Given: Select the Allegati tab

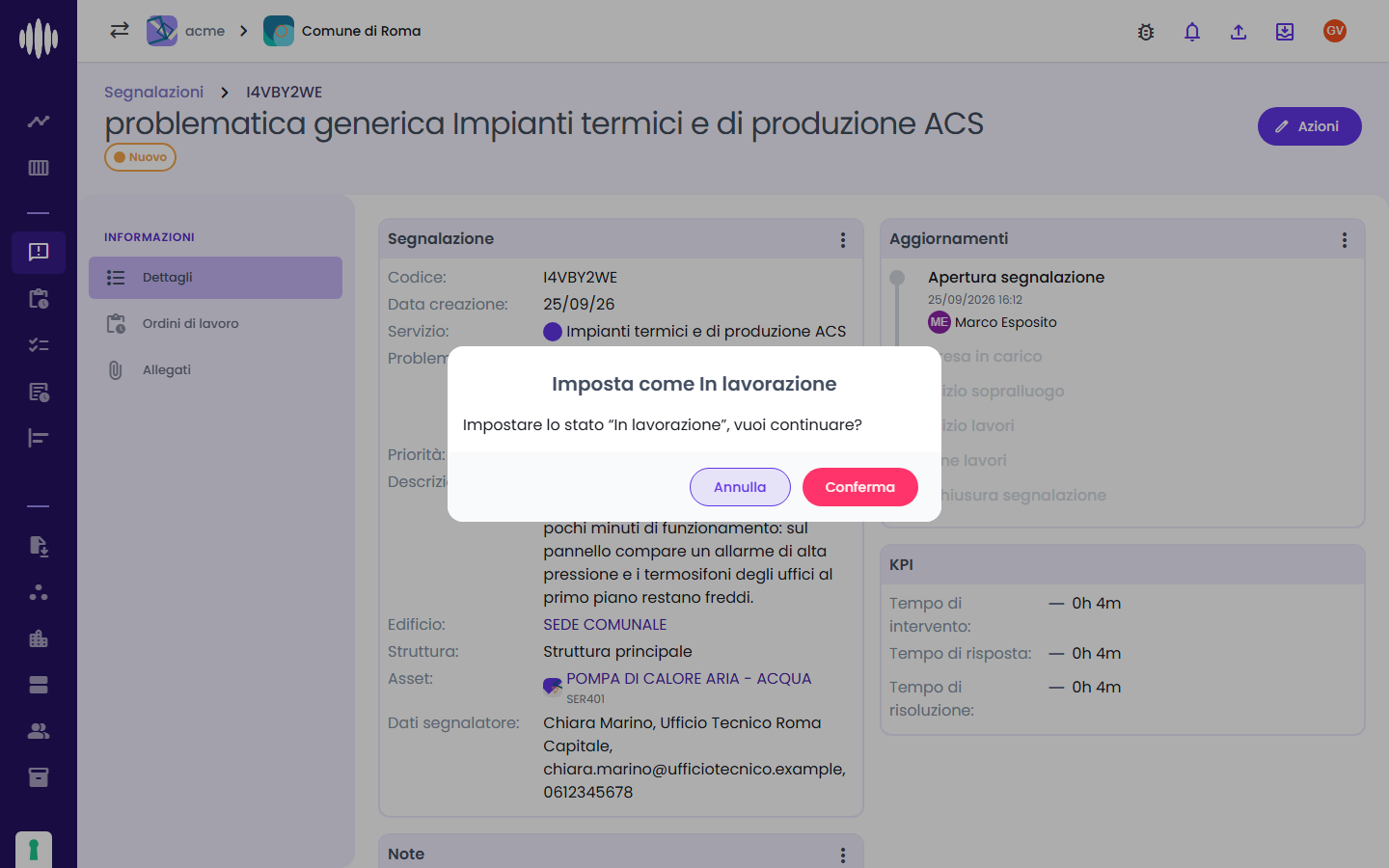Looking at the screenshot, I should [x=215, y=370].
